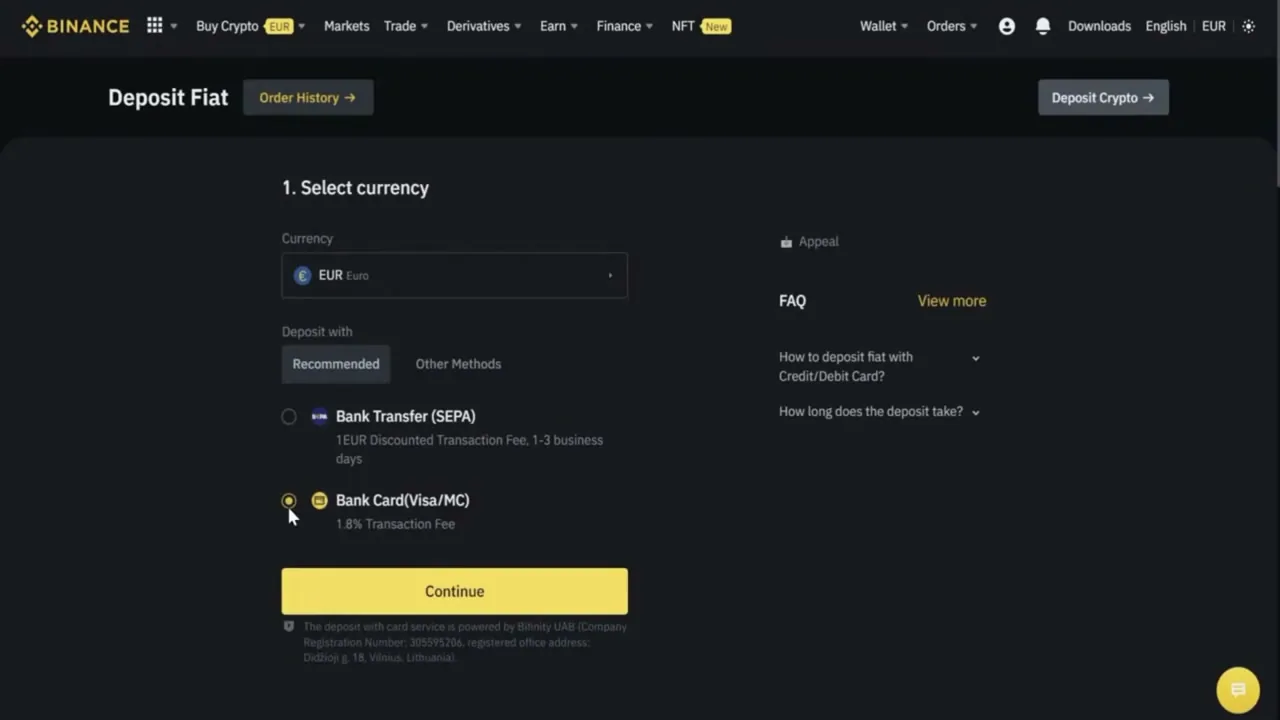Click the View more FAQ link
The image size is (1280, 720).
click(952, 301)
